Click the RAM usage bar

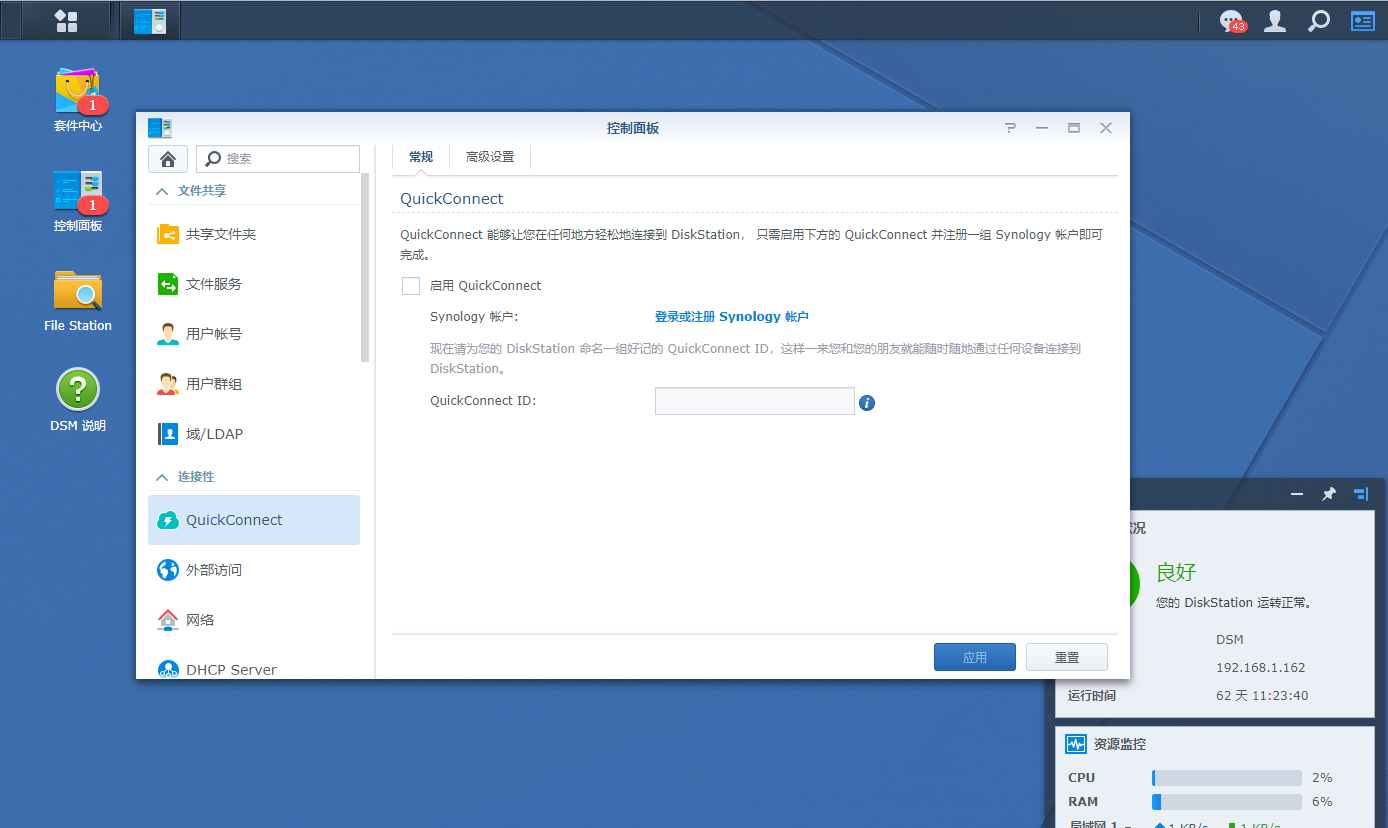click(1227, 802)
